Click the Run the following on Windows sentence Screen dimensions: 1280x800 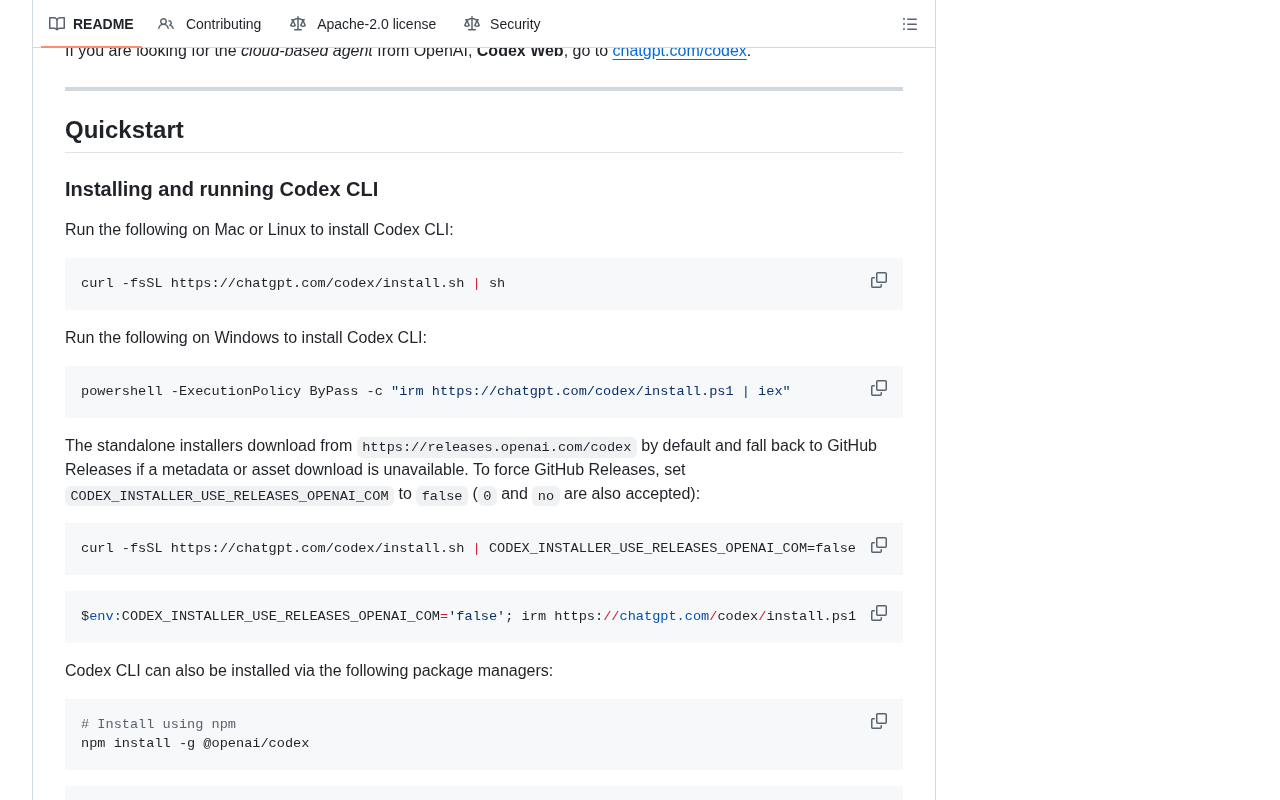(x=246, y=338)
